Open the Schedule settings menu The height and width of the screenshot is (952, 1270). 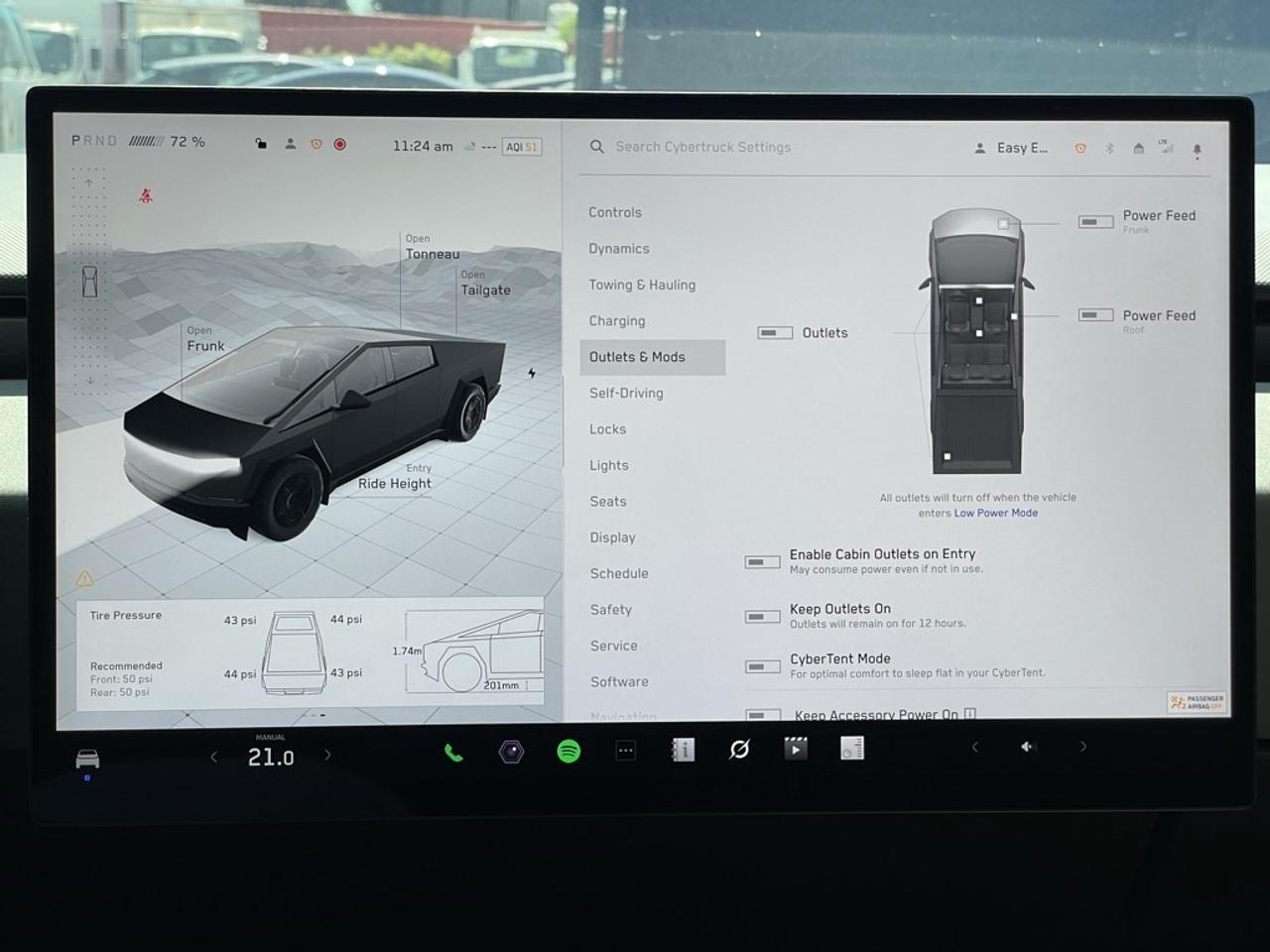point(619,573)
